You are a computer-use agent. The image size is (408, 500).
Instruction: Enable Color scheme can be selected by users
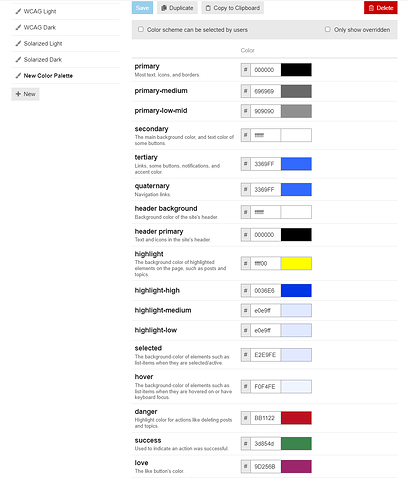(141, 29)
